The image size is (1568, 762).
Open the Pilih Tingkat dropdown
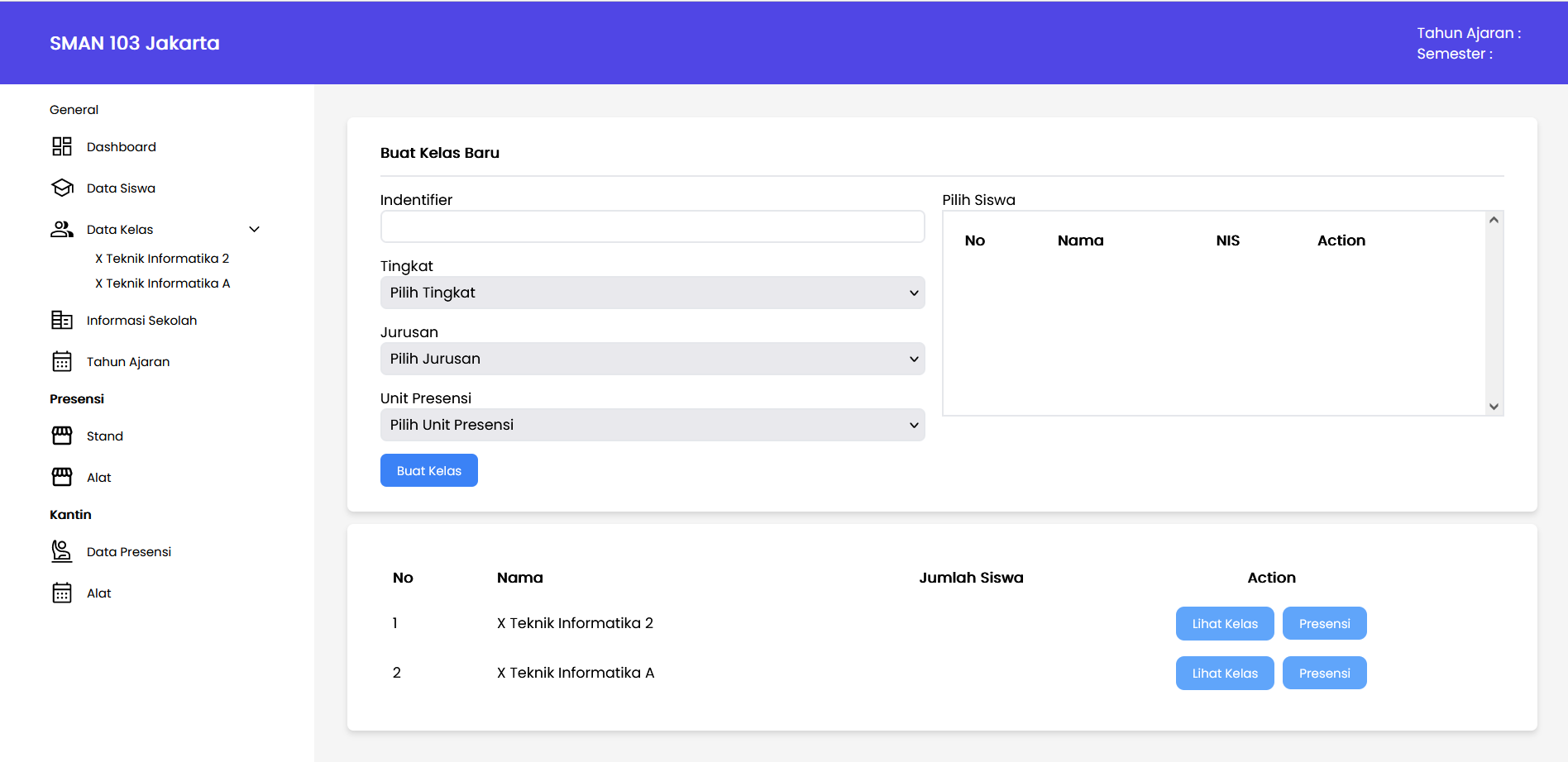[653, 293]
